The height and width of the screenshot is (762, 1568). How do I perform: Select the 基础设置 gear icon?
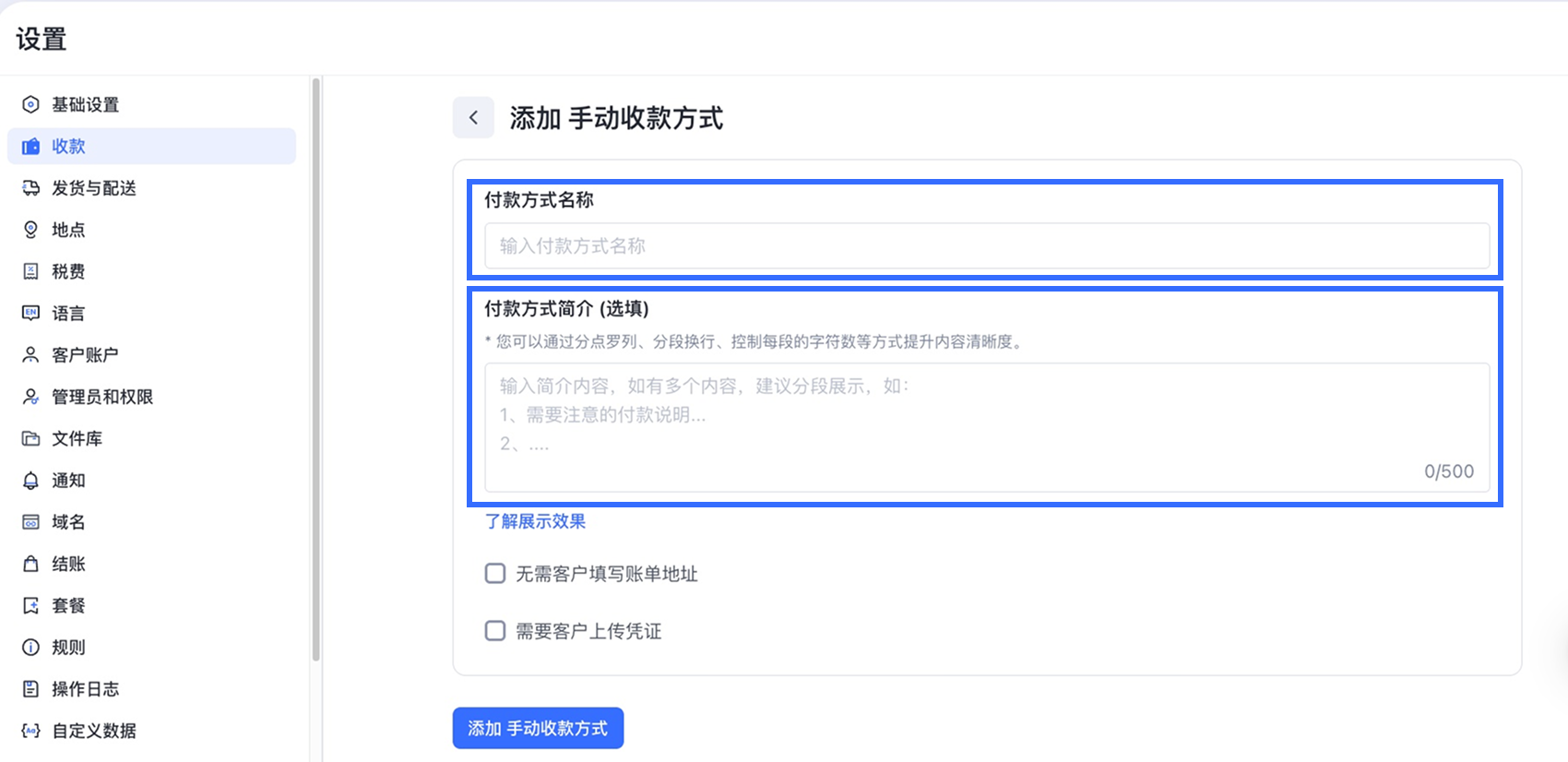pos(30,104)
